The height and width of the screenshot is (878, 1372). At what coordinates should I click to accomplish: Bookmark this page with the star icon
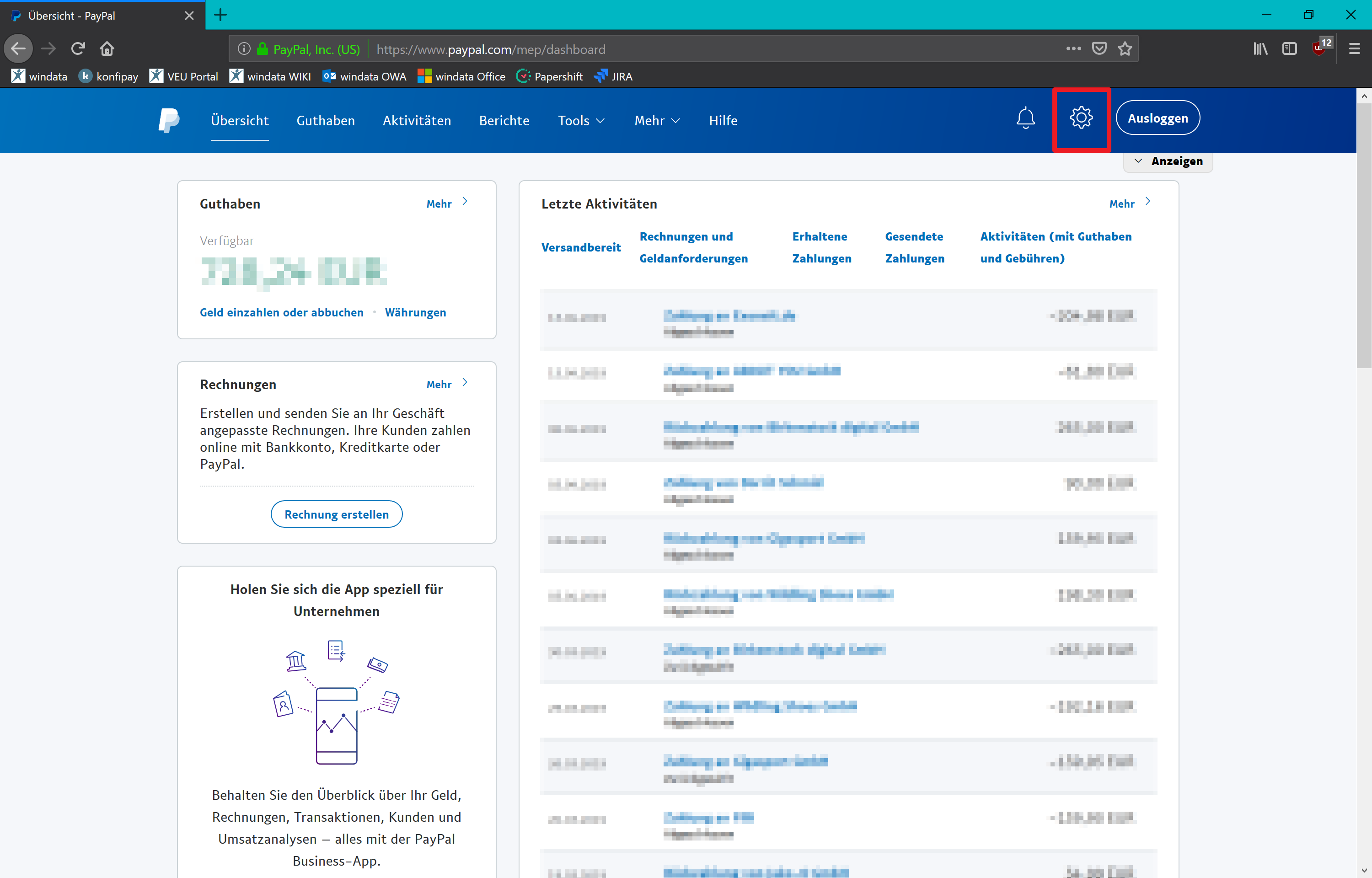click(x=1125, y=49)
